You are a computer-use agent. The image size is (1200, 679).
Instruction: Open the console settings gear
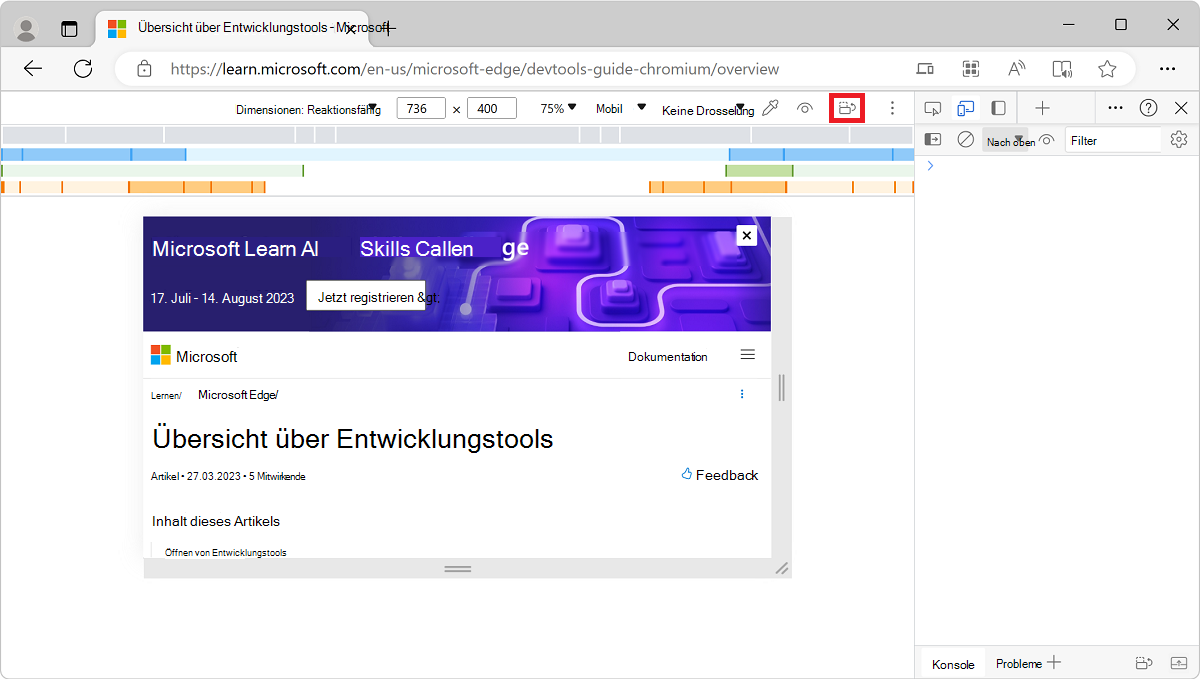(1179, 139)
